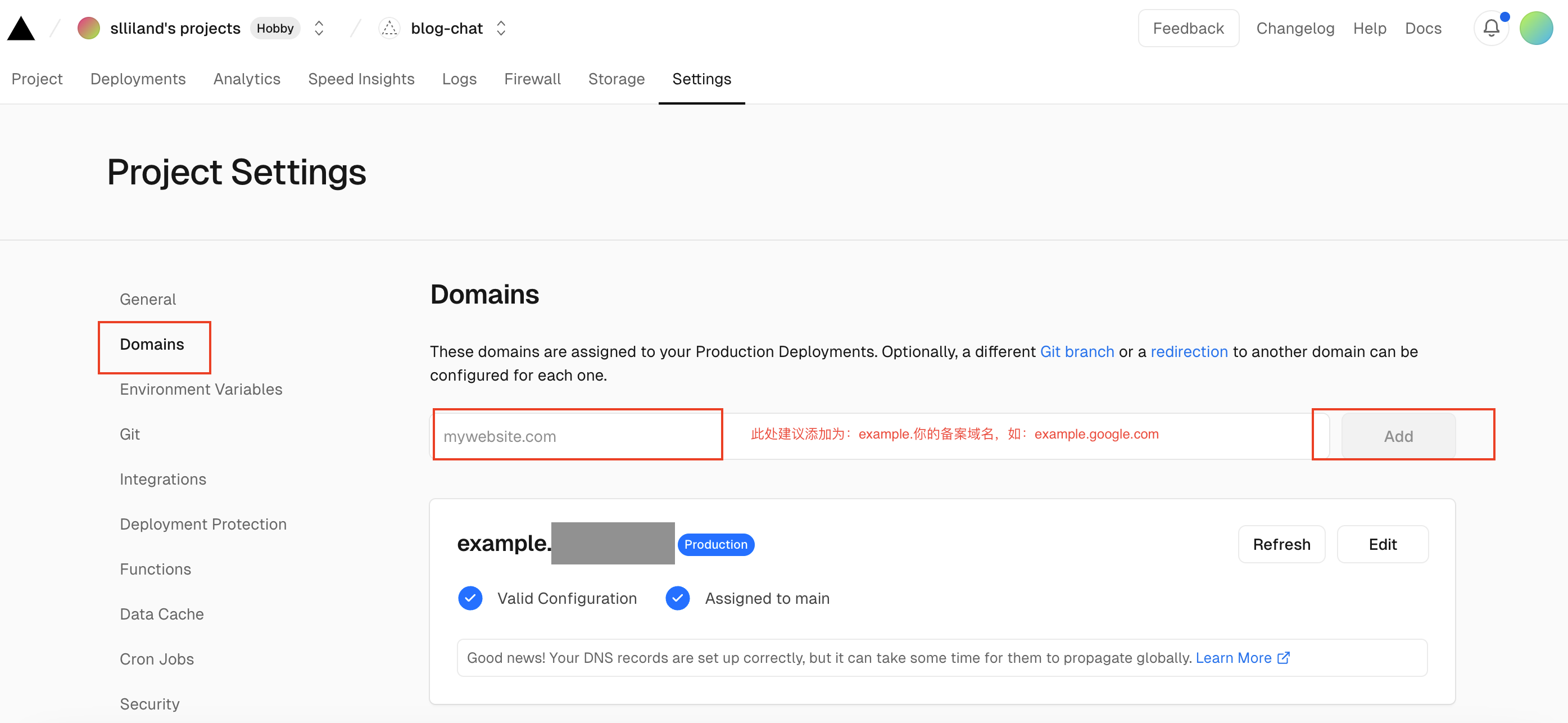Expand the blog-chat project switcher chevrons
This screenshot has width=1568, height=723.
pos(501,28)
